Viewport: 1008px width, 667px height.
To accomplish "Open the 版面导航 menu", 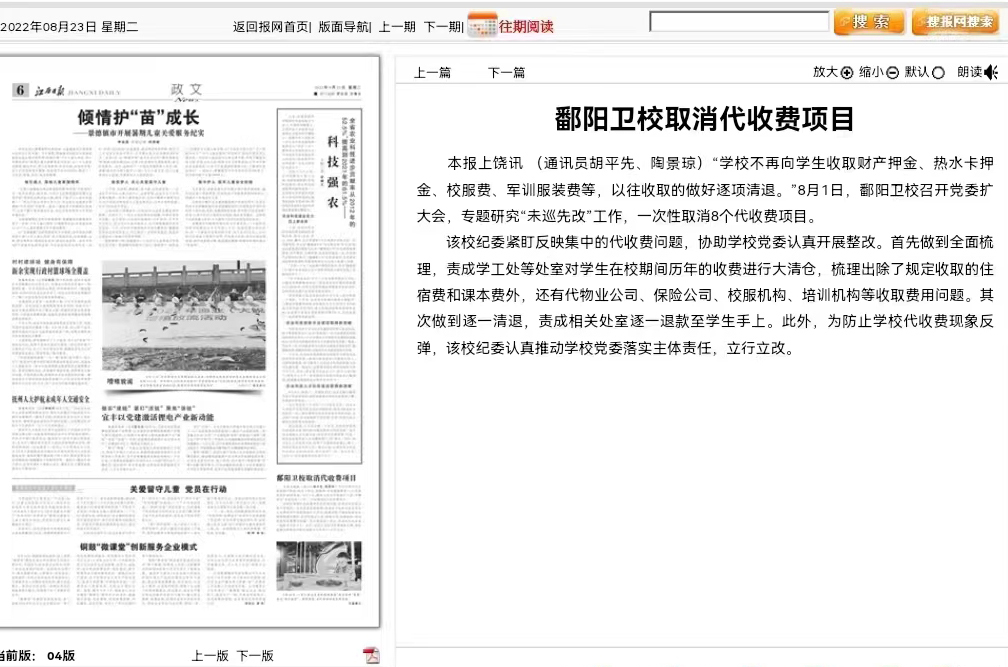I will coord(343,26).
